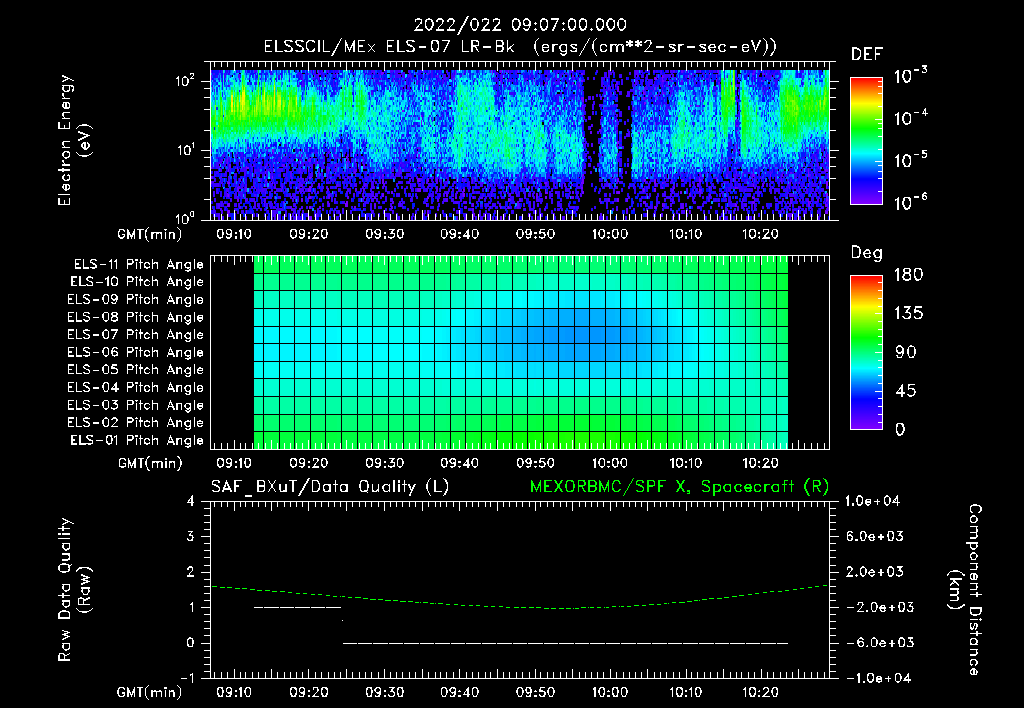
Task: Click the 09:40 tick under pitch angle panel
Action: coord(459,463)
